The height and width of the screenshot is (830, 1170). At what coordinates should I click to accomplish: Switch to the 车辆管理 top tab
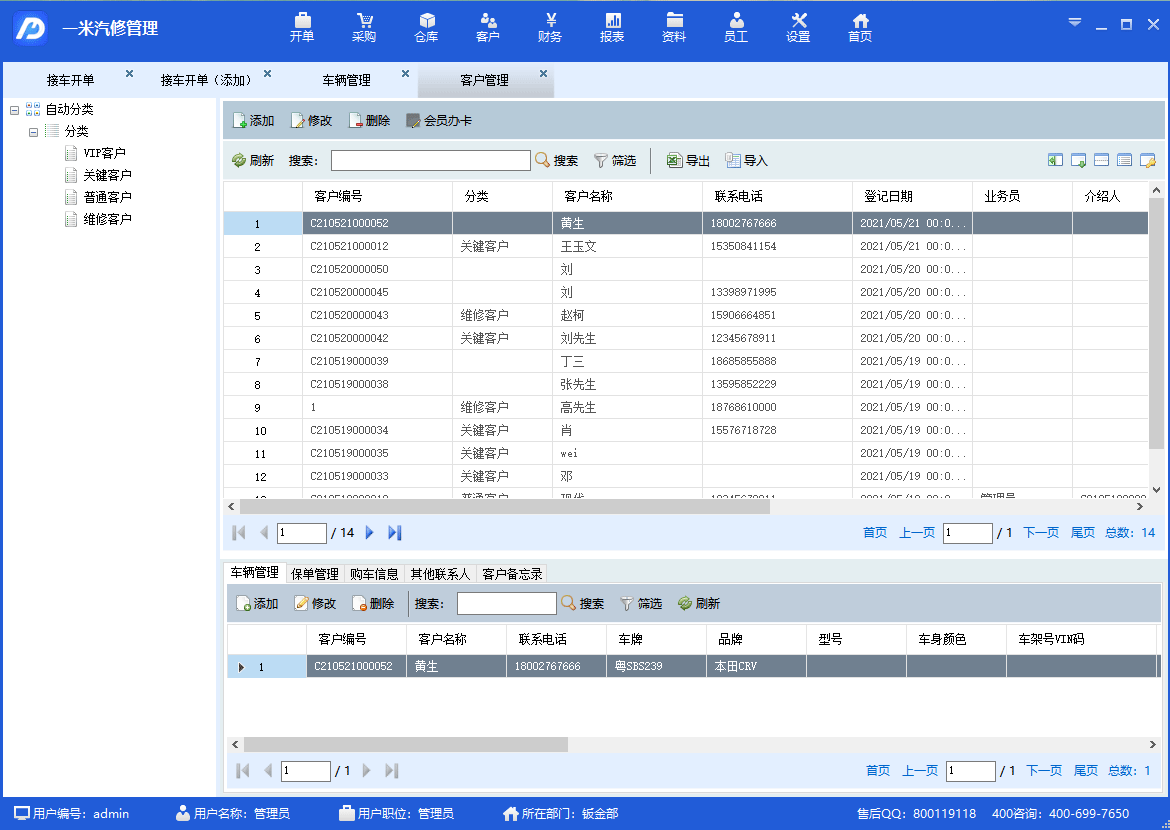click(x=346, y=80)
